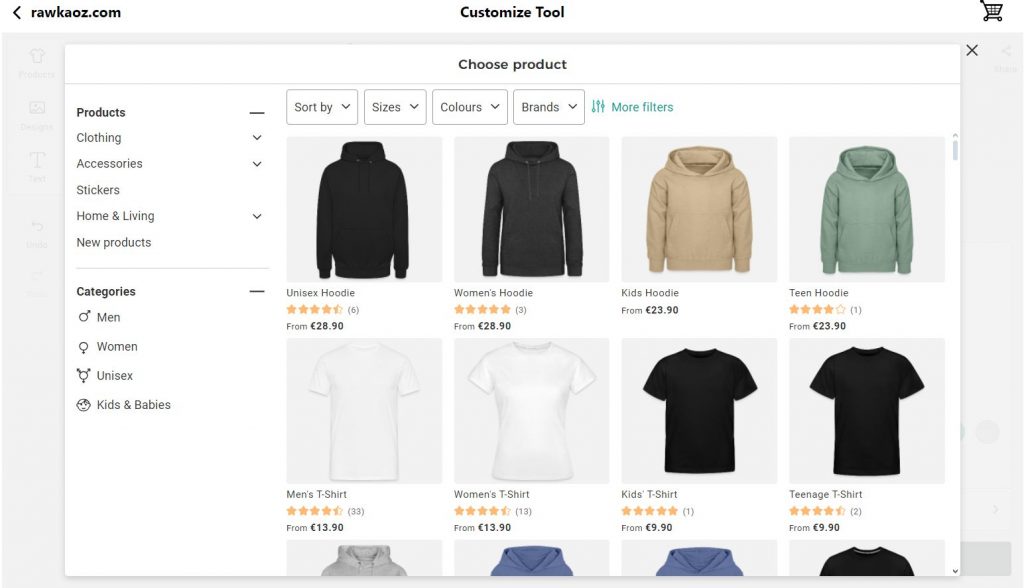The height and width of the screenshot is (588, 1024).
Task: Open the Designs panel icon
Action: pos(36,115)
